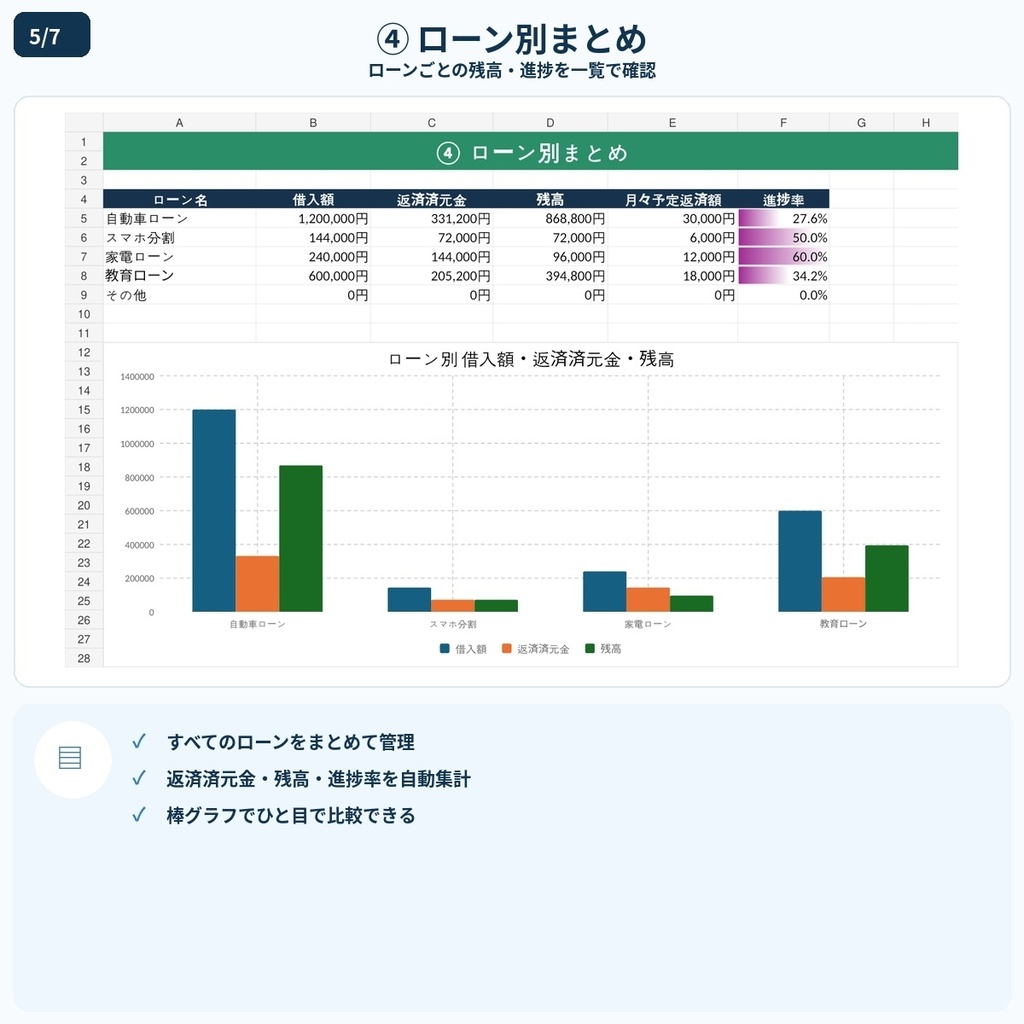Click the 240,000円 cell
Image resolution: width=1024 pixels, height=1024 pixels.
coord(313,257)
